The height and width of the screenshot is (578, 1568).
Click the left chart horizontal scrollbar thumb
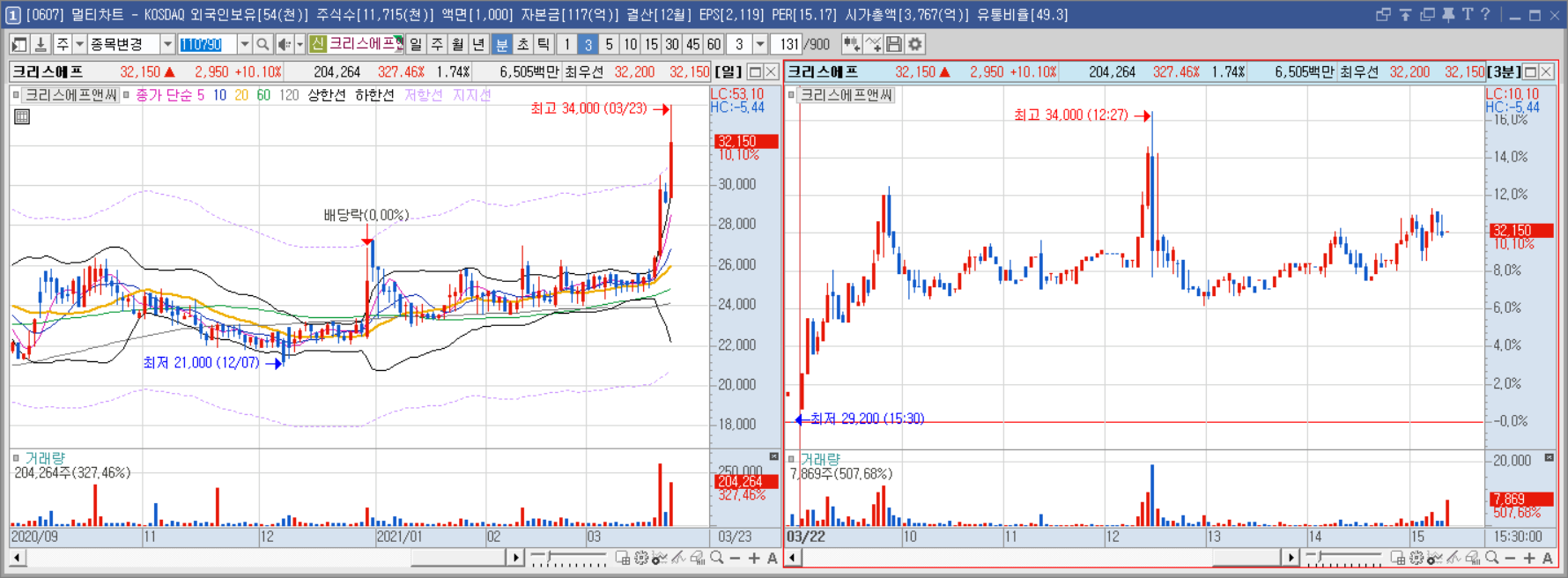click(x=457, y=558)
